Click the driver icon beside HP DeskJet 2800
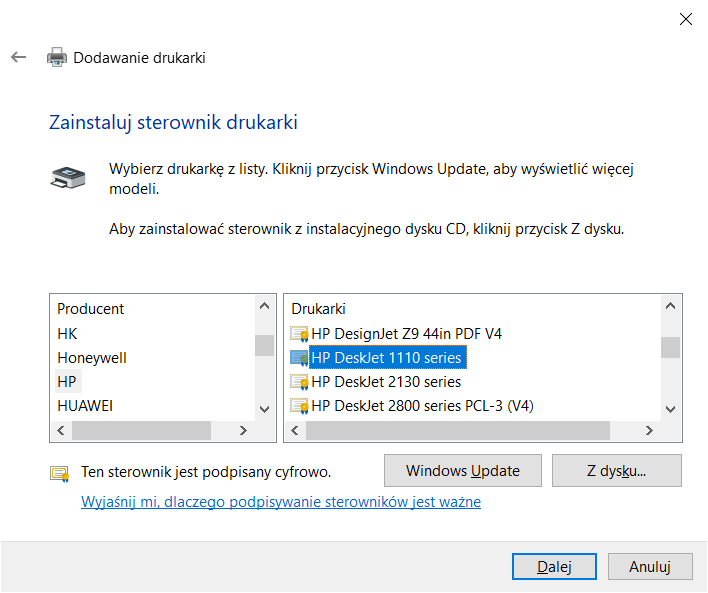 [x=299, y=405]
